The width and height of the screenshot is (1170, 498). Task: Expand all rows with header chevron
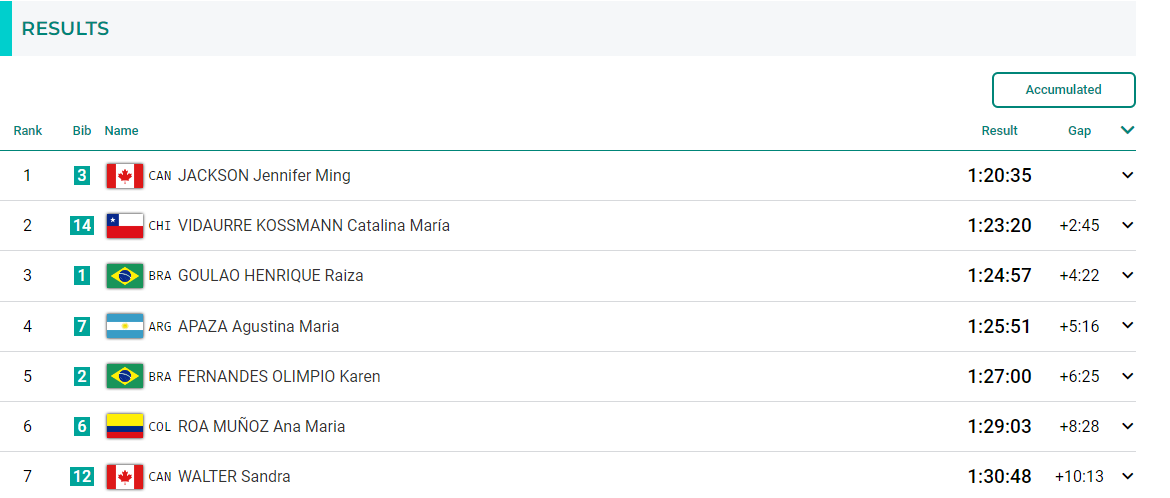pyautogui.click(x=1127, y=130)
